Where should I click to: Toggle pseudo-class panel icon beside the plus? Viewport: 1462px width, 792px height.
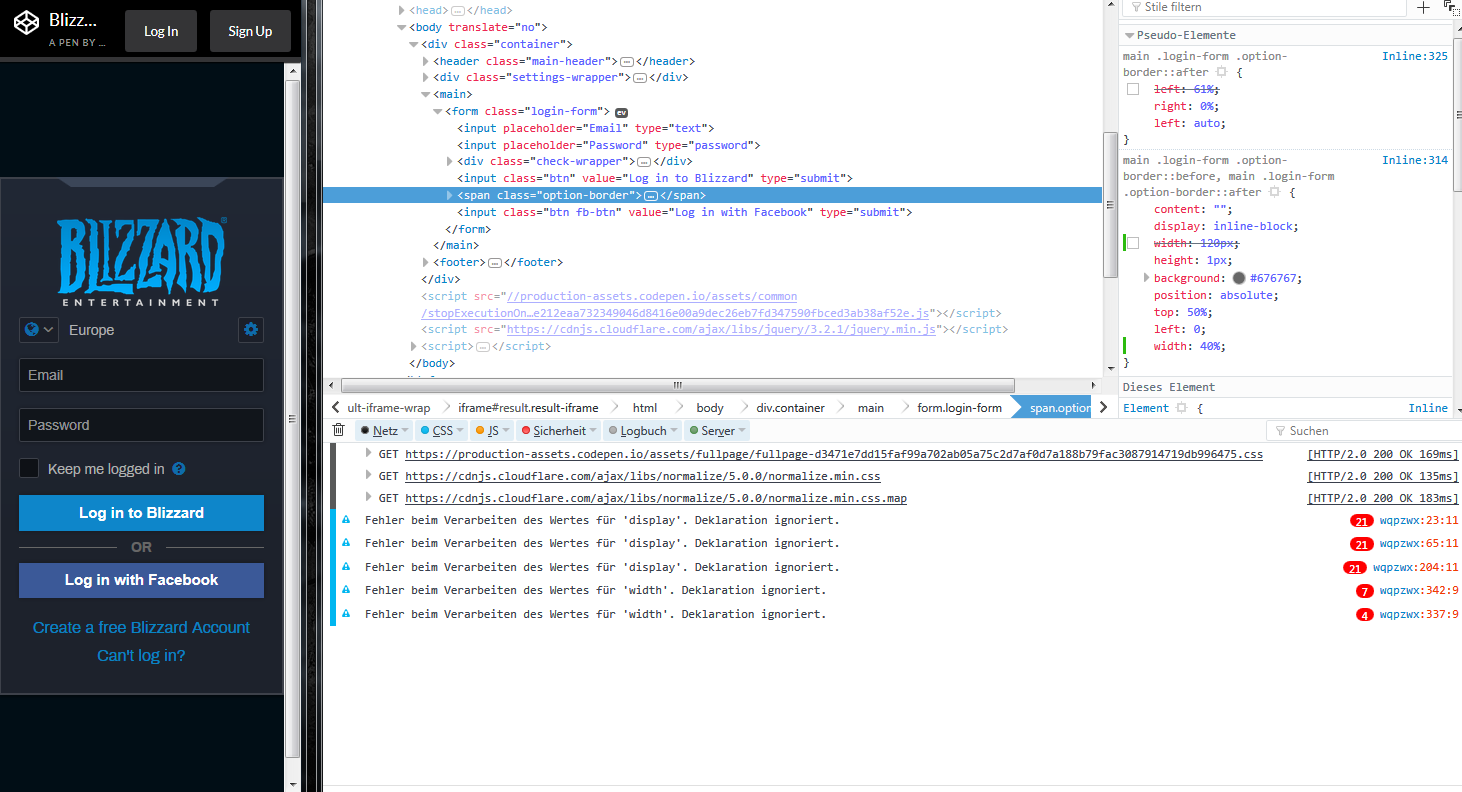click(1452, 7)
